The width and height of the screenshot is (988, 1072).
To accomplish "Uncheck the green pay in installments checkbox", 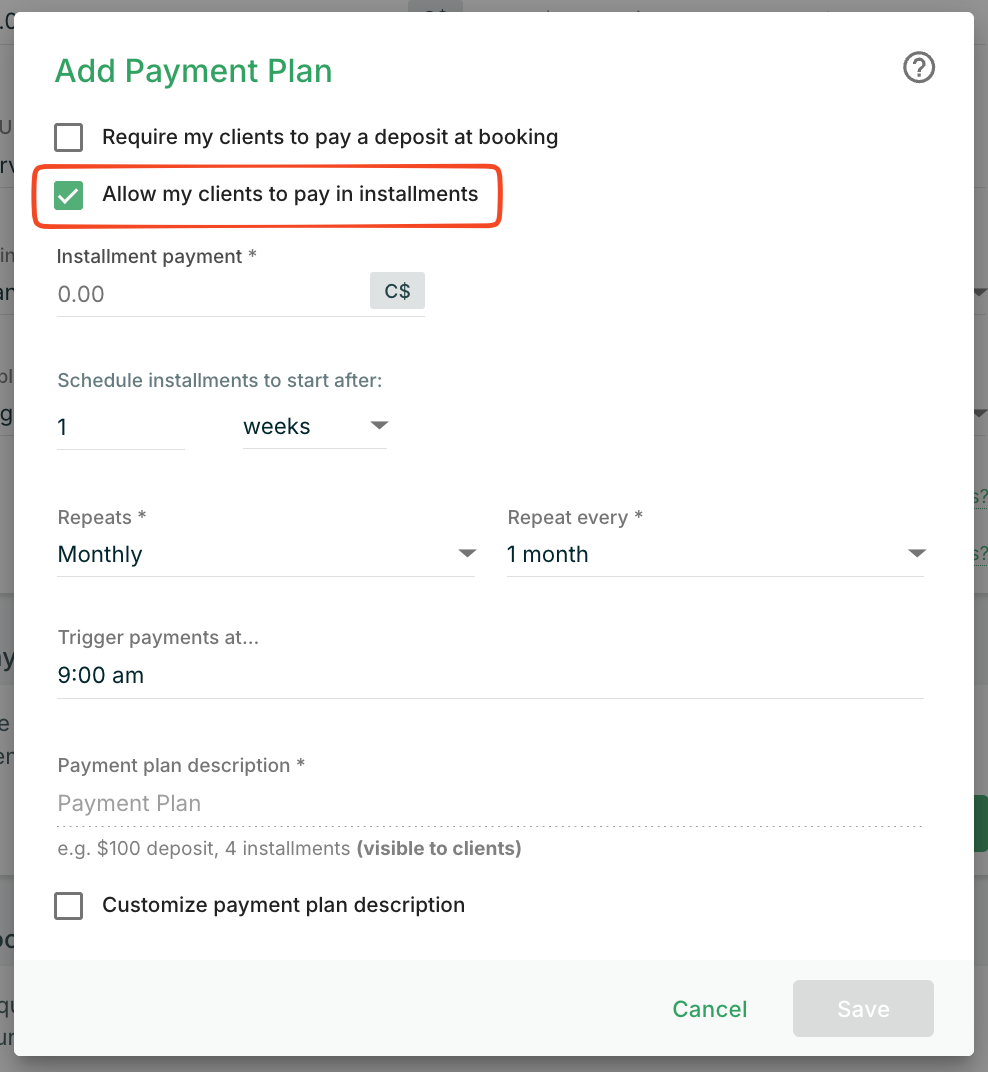I will 69,195.
